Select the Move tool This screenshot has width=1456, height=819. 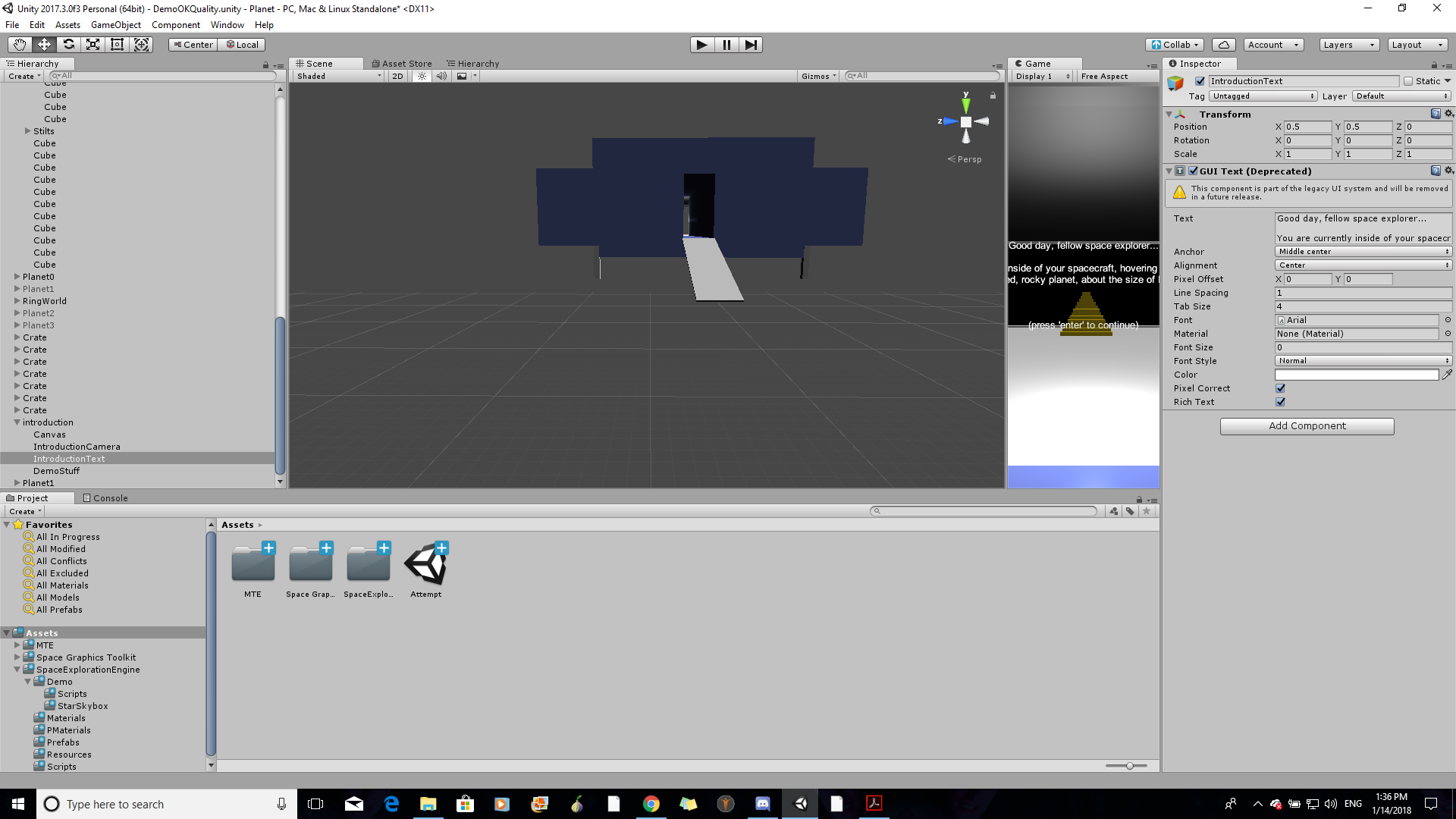(x=44, y=45)
